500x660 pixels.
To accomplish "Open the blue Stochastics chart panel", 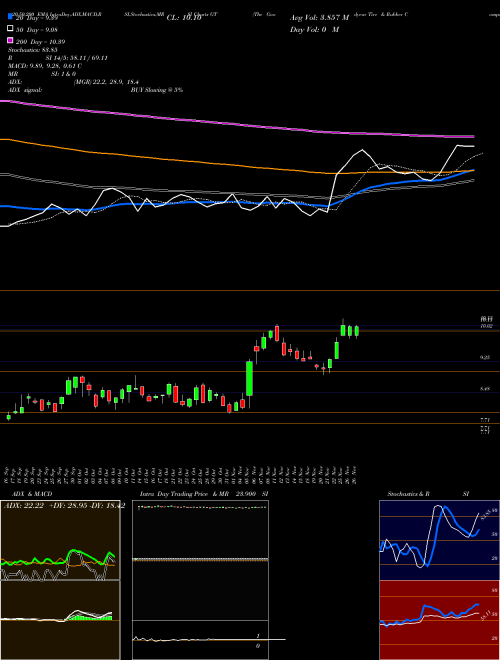I will pos(439,540).
